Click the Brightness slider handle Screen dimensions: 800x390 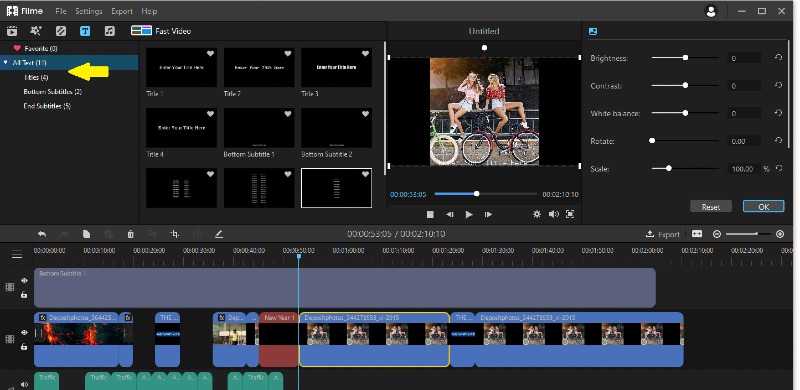click(x=685, y=58)
